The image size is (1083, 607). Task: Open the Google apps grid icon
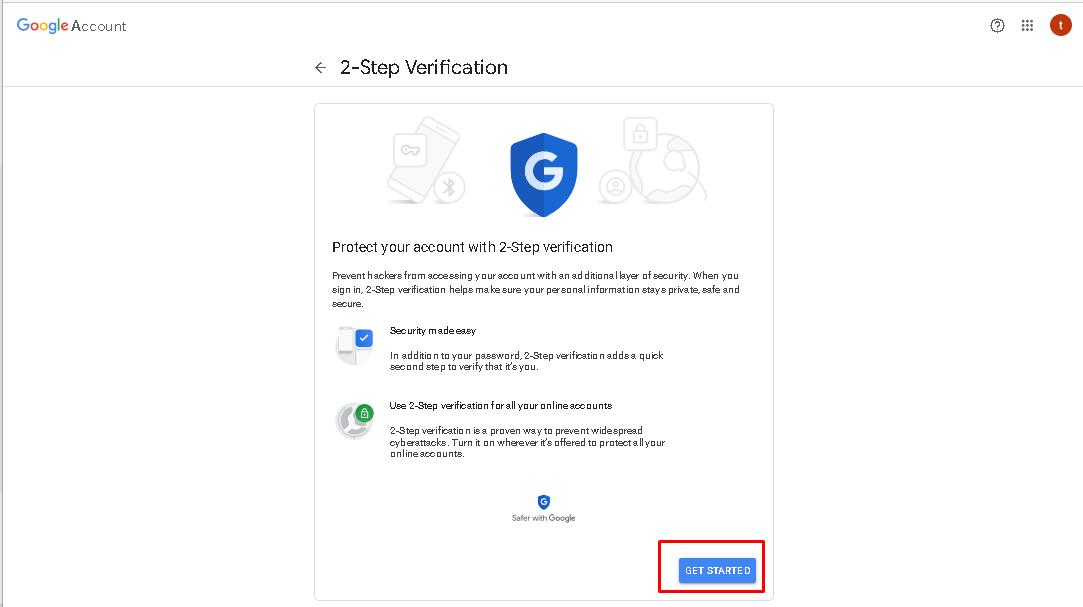pyautogui.click(x=1027, y=26)
